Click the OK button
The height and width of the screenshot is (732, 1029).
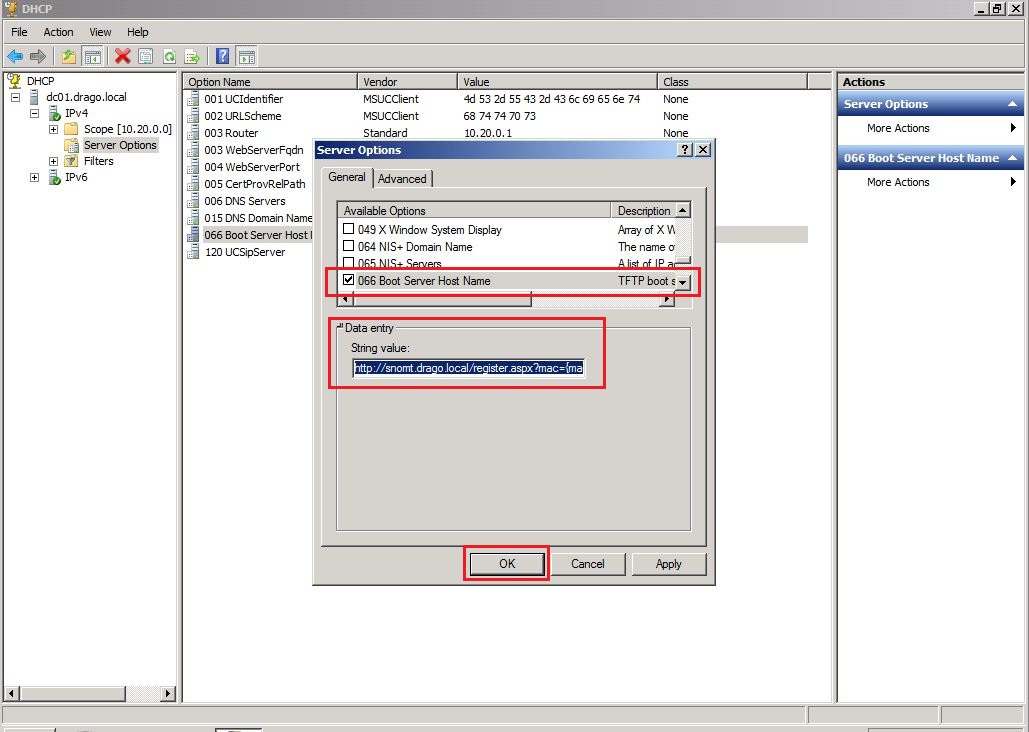coord(506,563)
